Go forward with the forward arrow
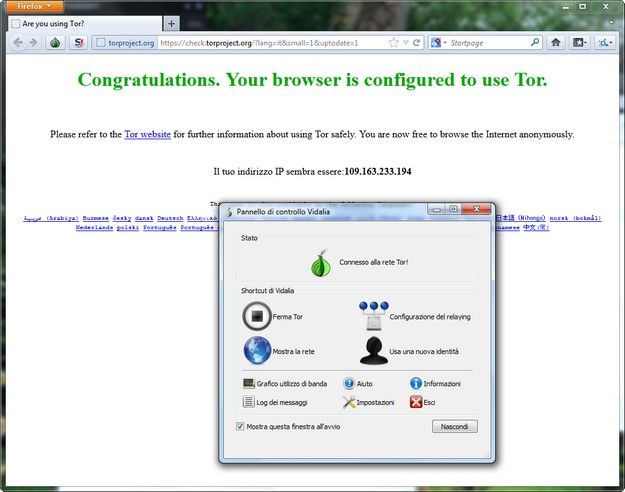The height and width of the screenshot is (492, 625). [33, 43]
